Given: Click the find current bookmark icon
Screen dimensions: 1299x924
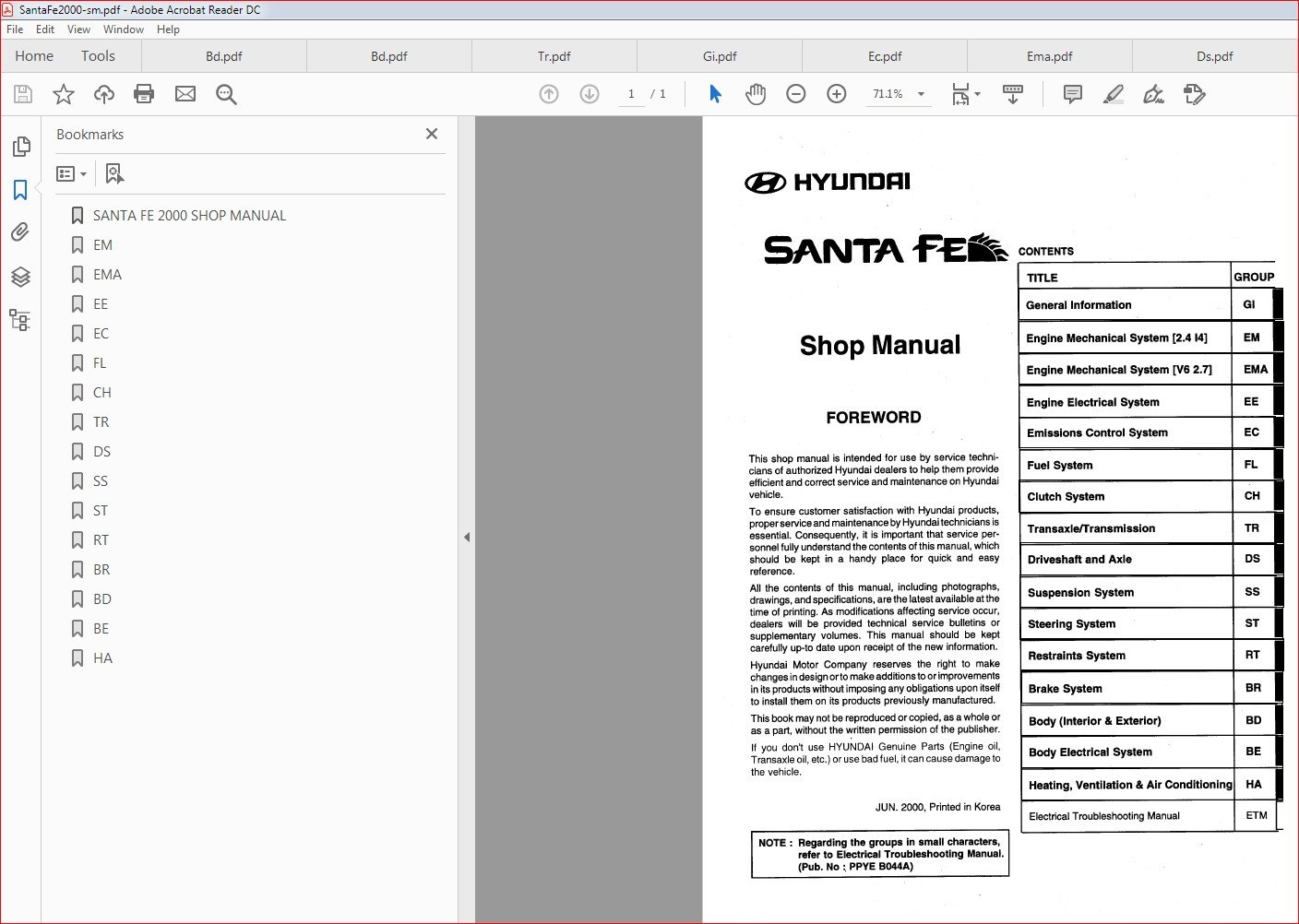Looking at the screenshot, I should click(x=114, y=173).
